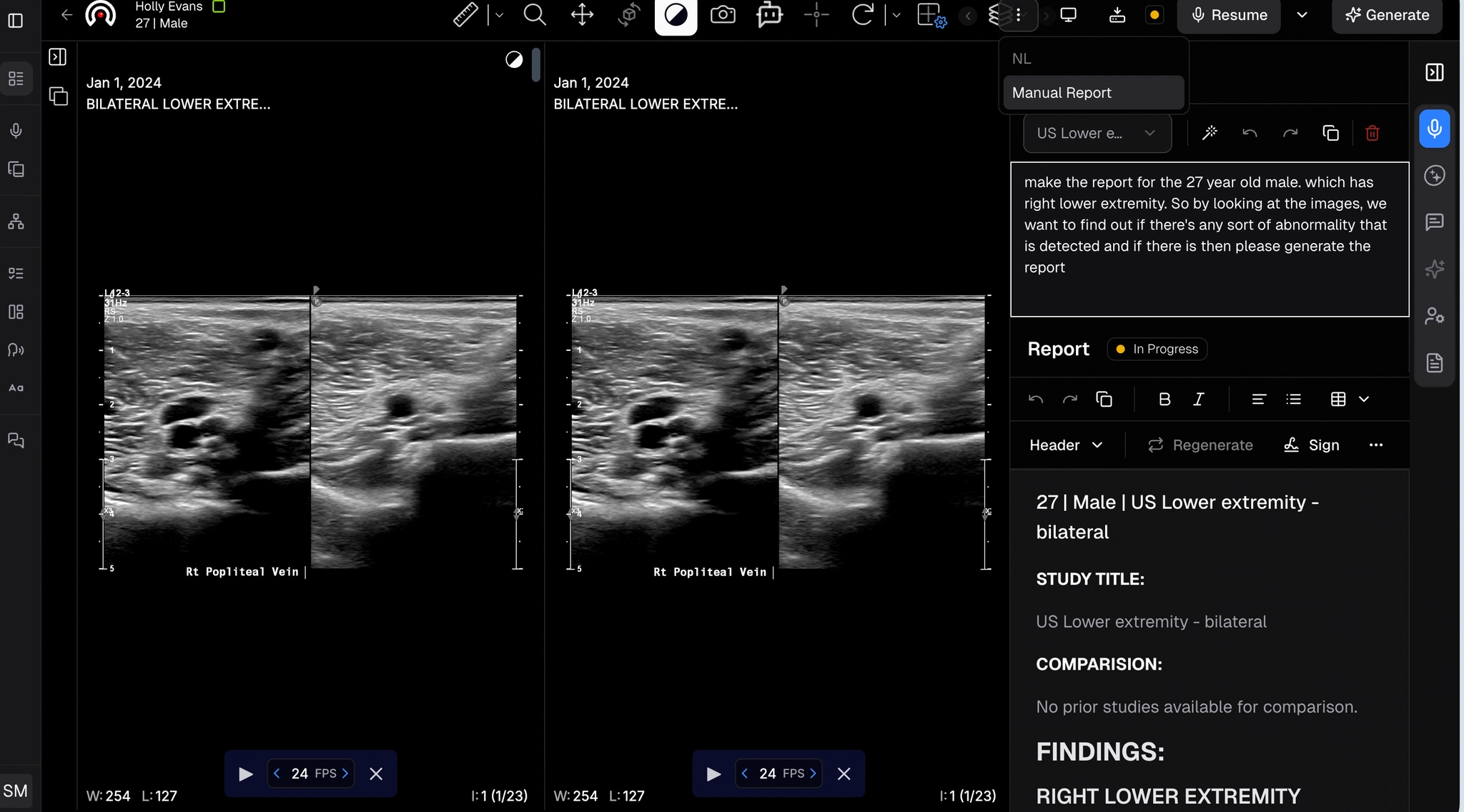Decrease FPS in left viewport
The height and width of the screenshot is (812, 1464).
pyautogui.click(x=277, y=774)
